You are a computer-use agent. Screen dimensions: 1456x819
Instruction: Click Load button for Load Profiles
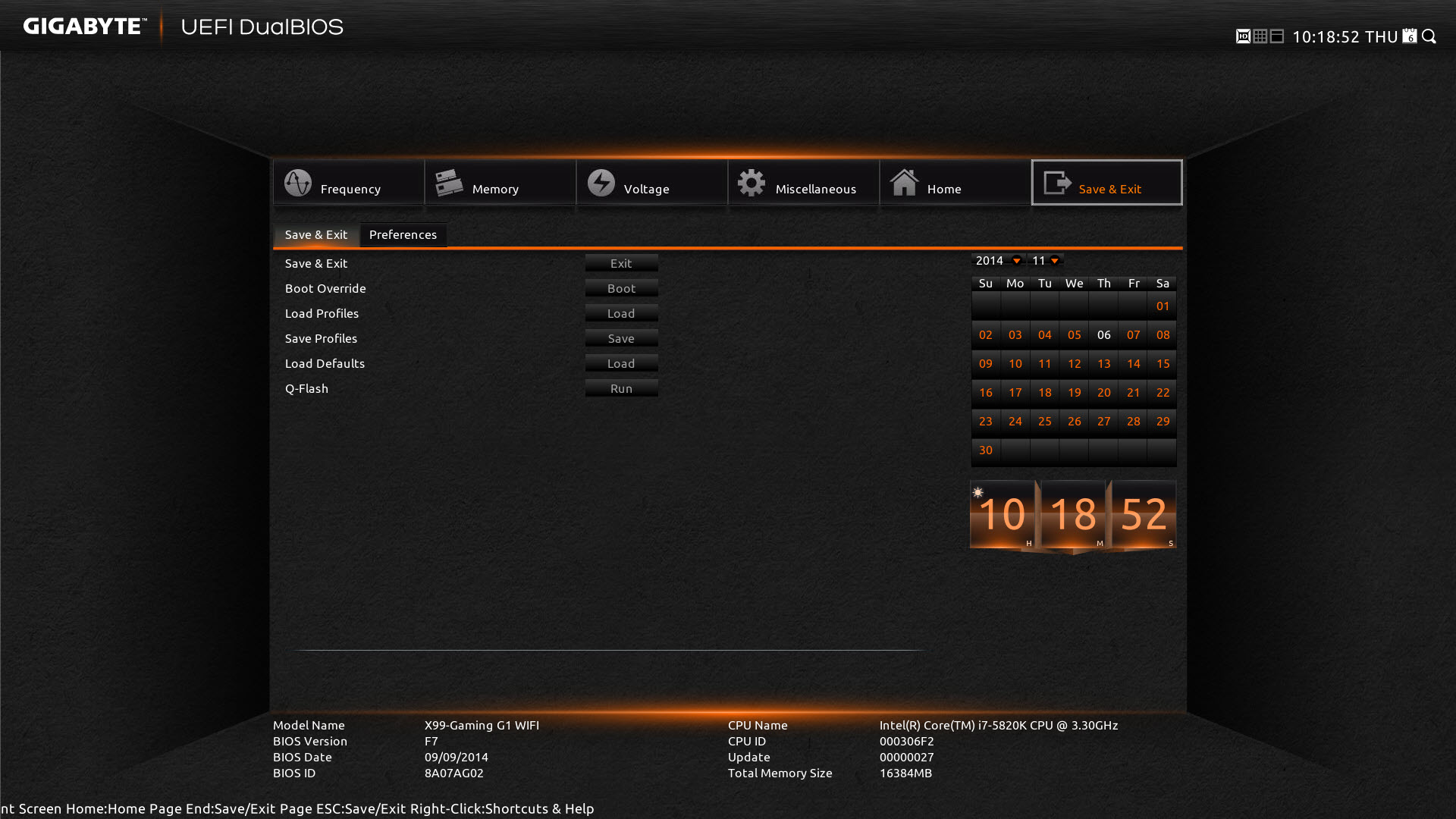pos(621,313)
